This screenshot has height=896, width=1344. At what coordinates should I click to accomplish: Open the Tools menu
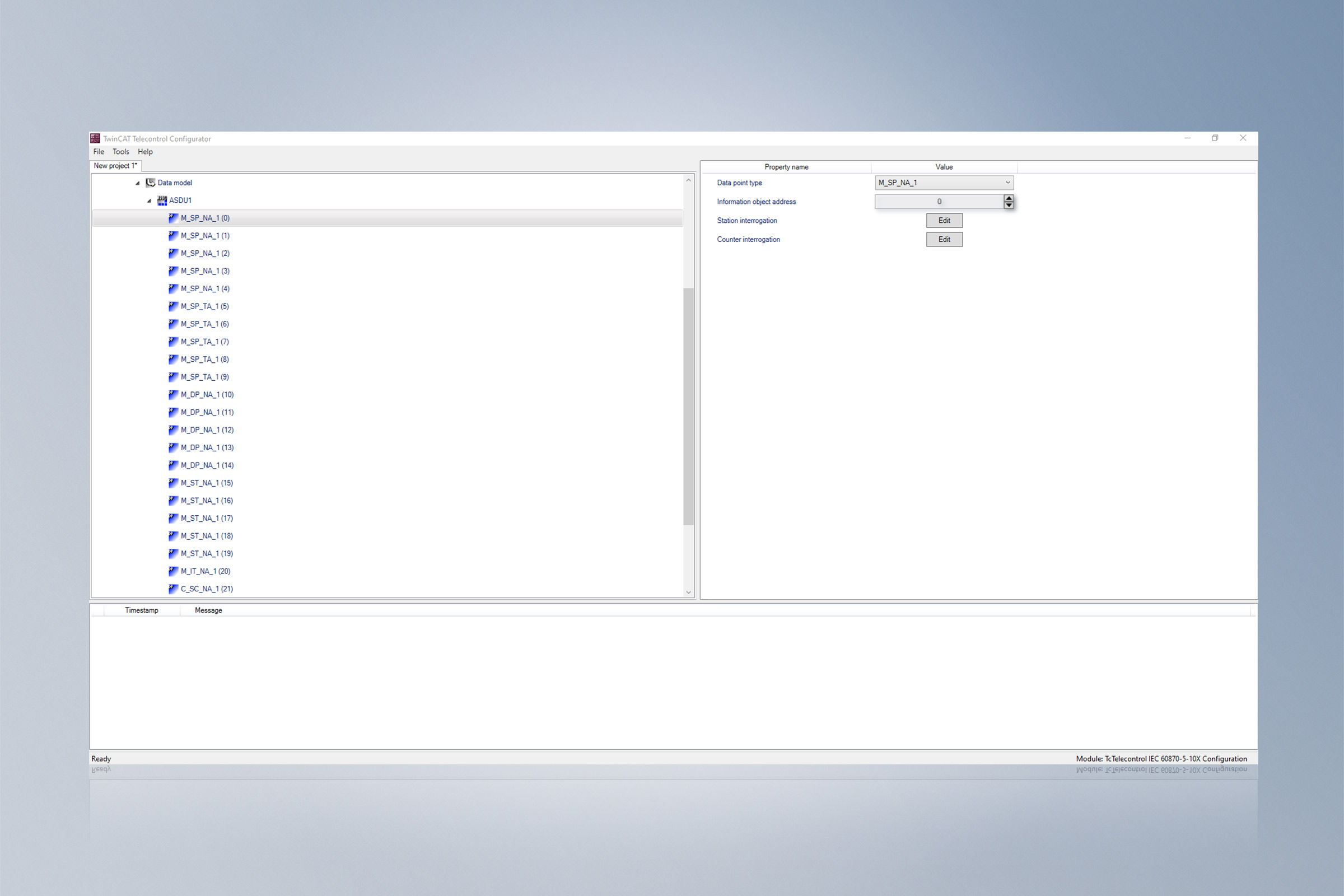(x=120, y=152)
